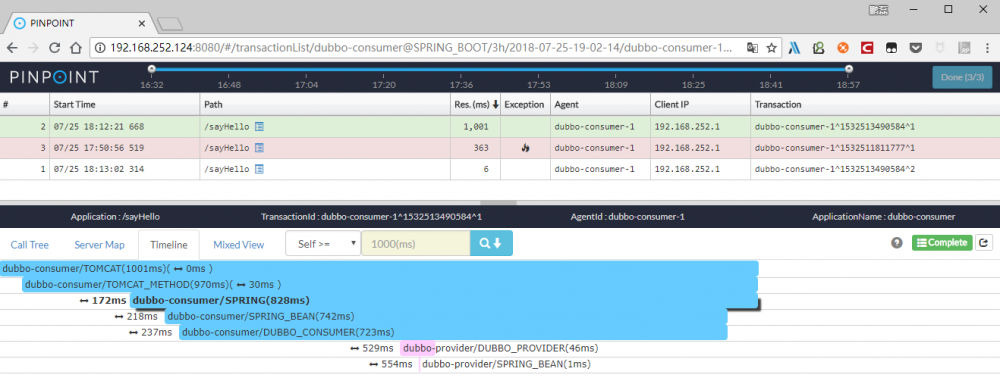Click the right handle of the time slider
Viewport: 1000px width, 381px height.
click(x=848, y=68)
